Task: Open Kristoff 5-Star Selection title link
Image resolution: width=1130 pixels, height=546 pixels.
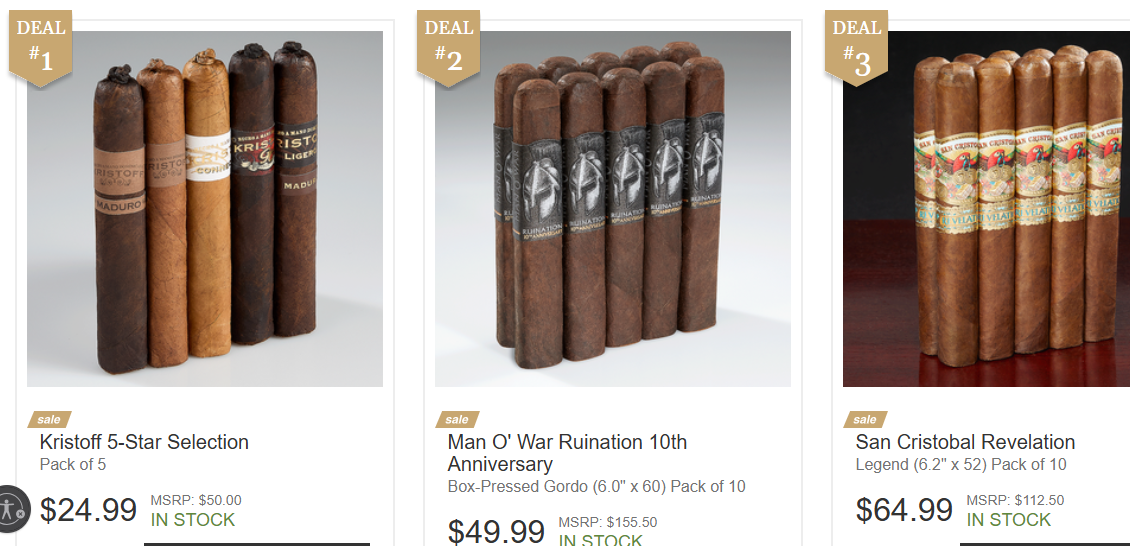Action: tap(144, 442)
